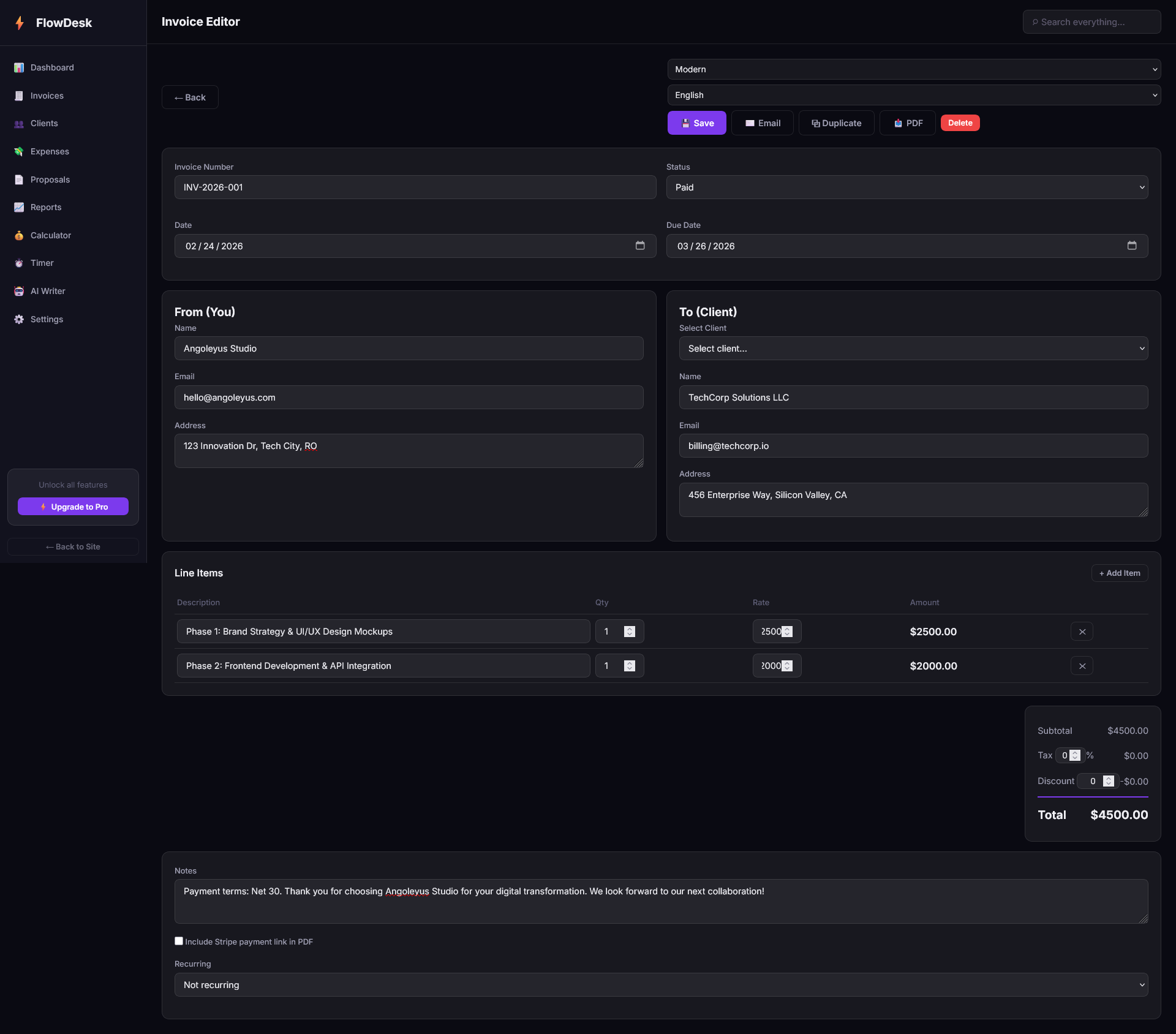Select the Calculator icon in the sidebar
This screenshot has height=1034, width=1176.
(x=19, y=235)
